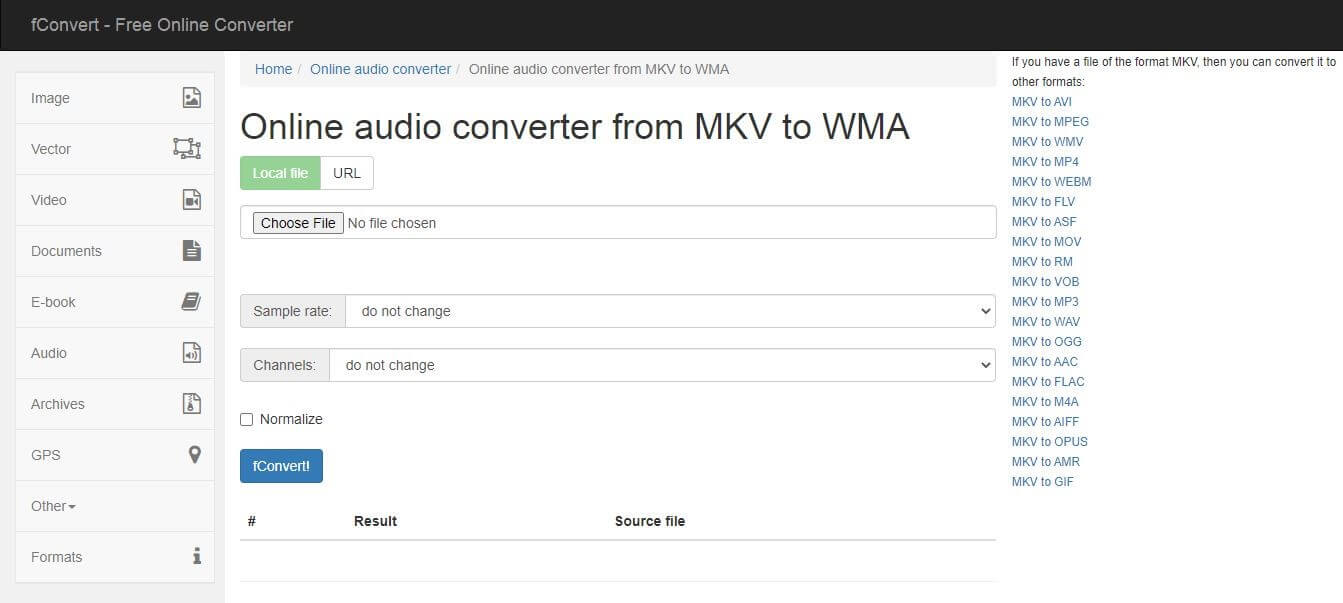This screenshot has height=603, width=1343.
Task: Open the MKV to WMV link
Action: click(1047, 142)
